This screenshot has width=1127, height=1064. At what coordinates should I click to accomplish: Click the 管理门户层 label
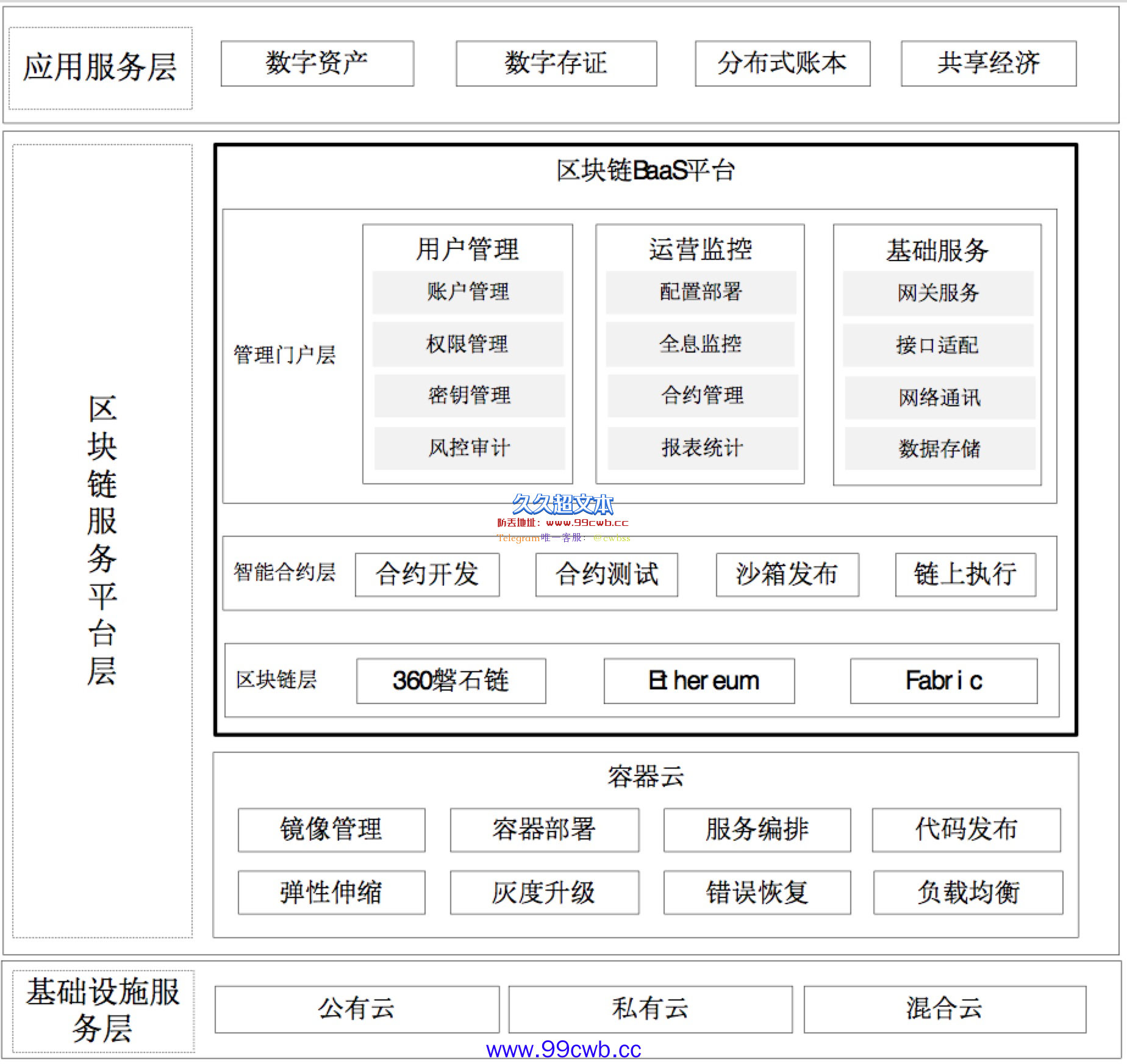[285, 355]
